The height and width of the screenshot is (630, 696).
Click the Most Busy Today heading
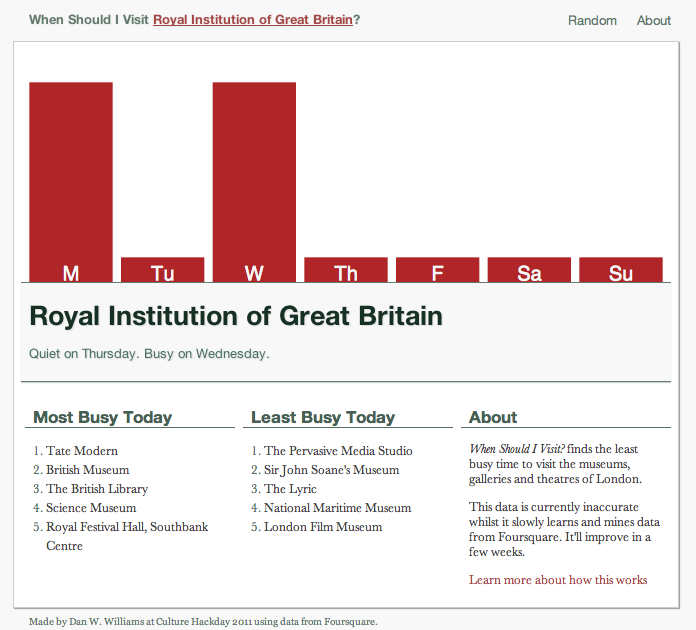(x=103, y=417)
